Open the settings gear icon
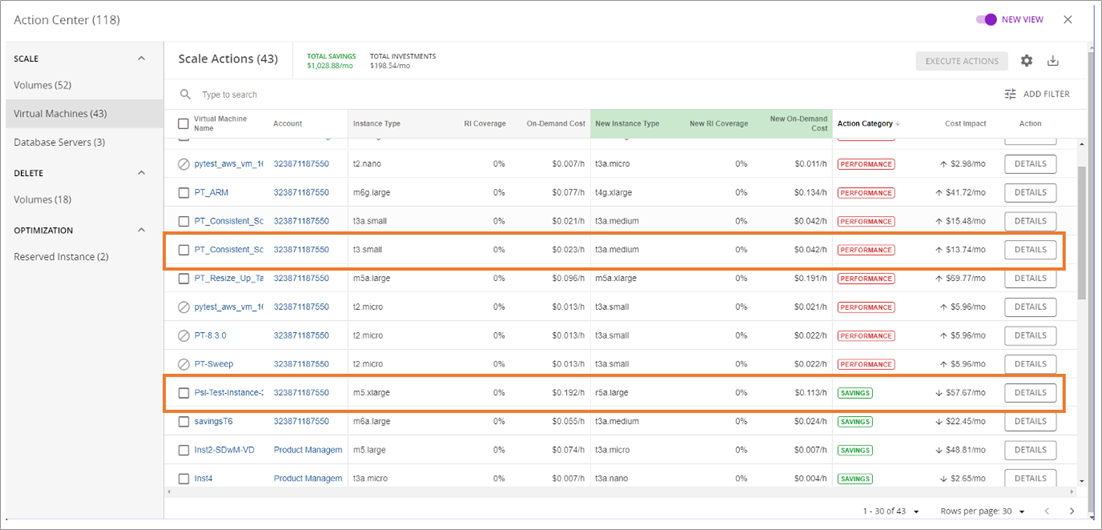Viewport: 1102px width, 530px height. click(x=1026, y=61)
